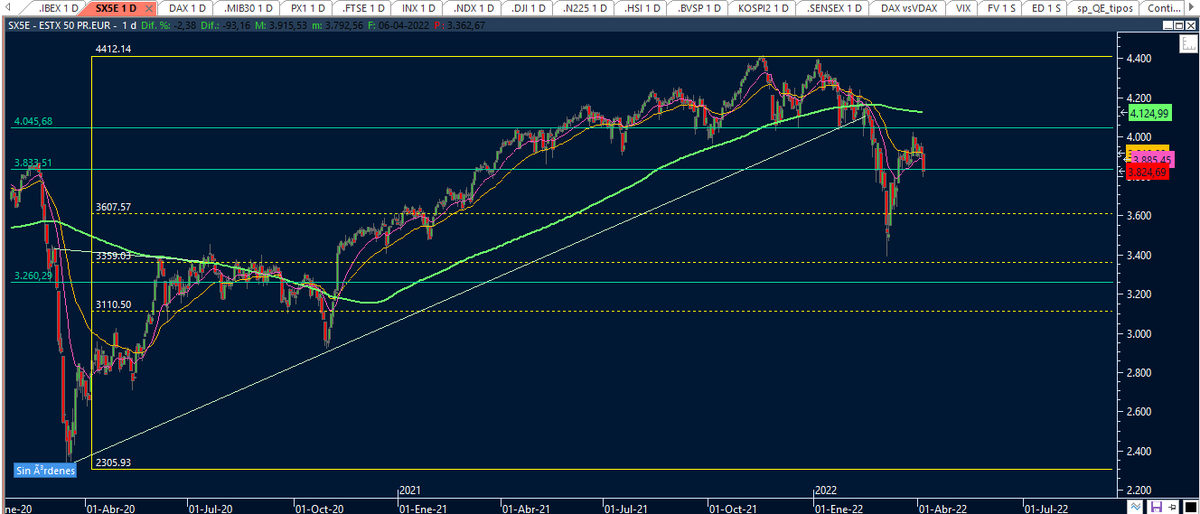Screen dimensions: 1200x514
Task: Open the FV 1 S tab
Action: pos(1001,8)
